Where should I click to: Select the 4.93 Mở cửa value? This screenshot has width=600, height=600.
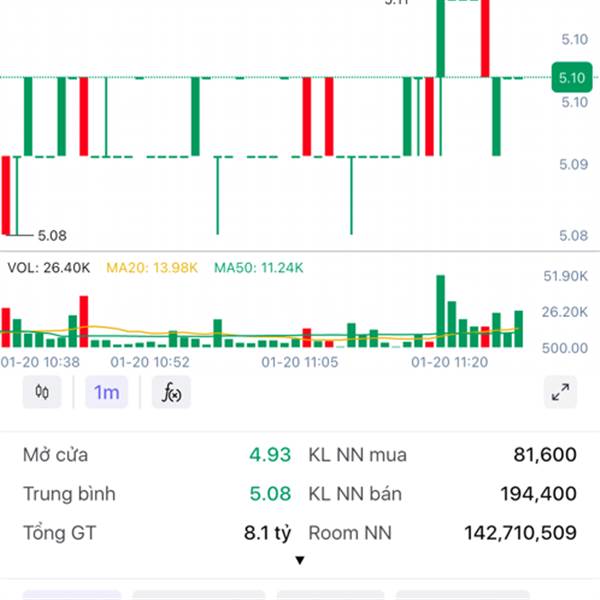tap(270, 455)
